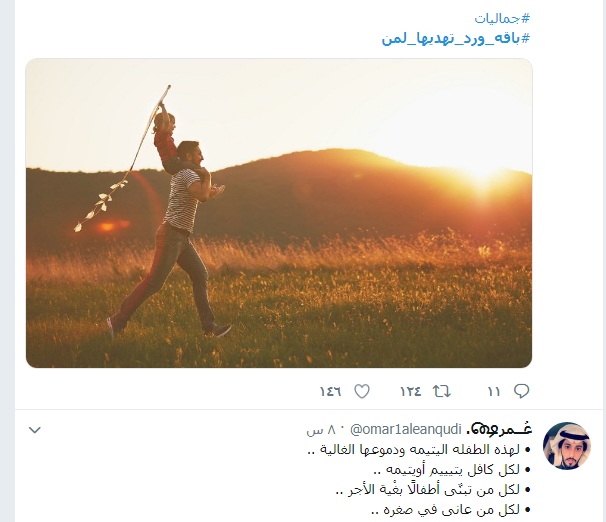Visit the @omar1aleanqudi handle link
Image resolution: width=606 pixels, height=522 pixels.
click(x=406, y=429)
